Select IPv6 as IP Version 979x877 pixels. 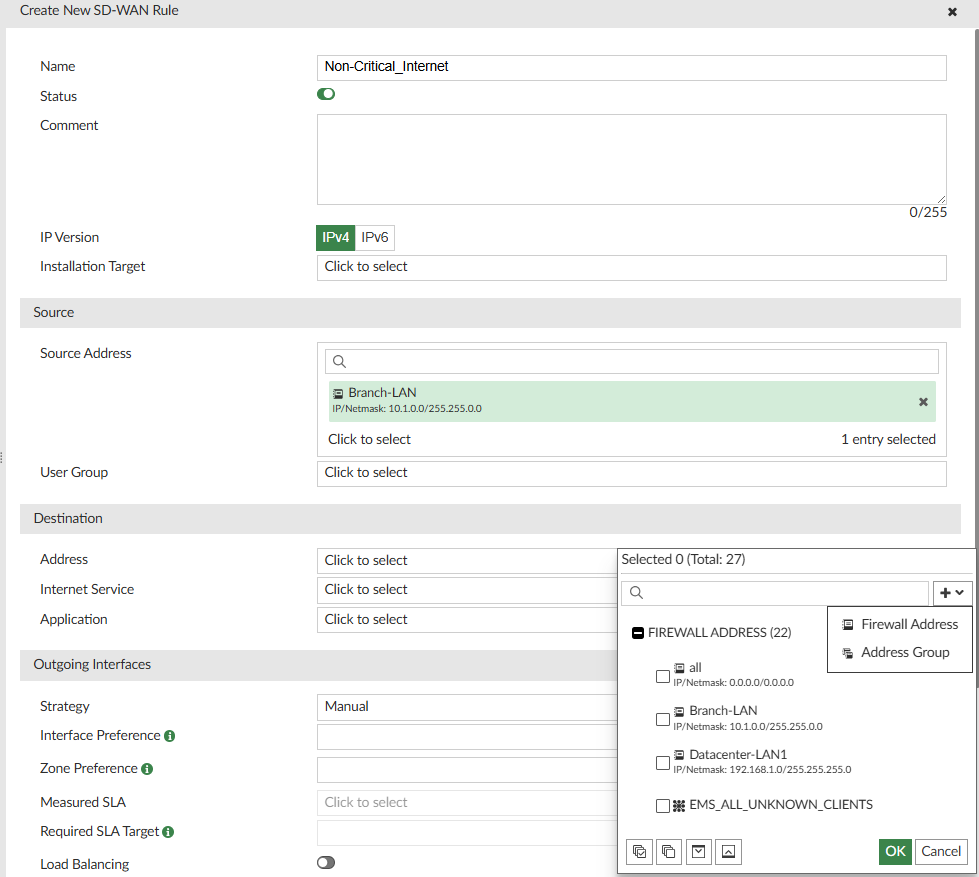point(375,238)
